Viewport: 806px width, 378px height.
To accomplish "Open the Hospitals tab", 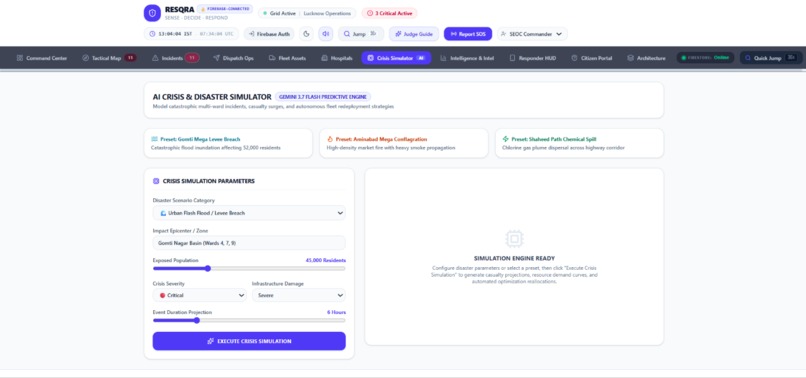I will click(x=337, y=58).
